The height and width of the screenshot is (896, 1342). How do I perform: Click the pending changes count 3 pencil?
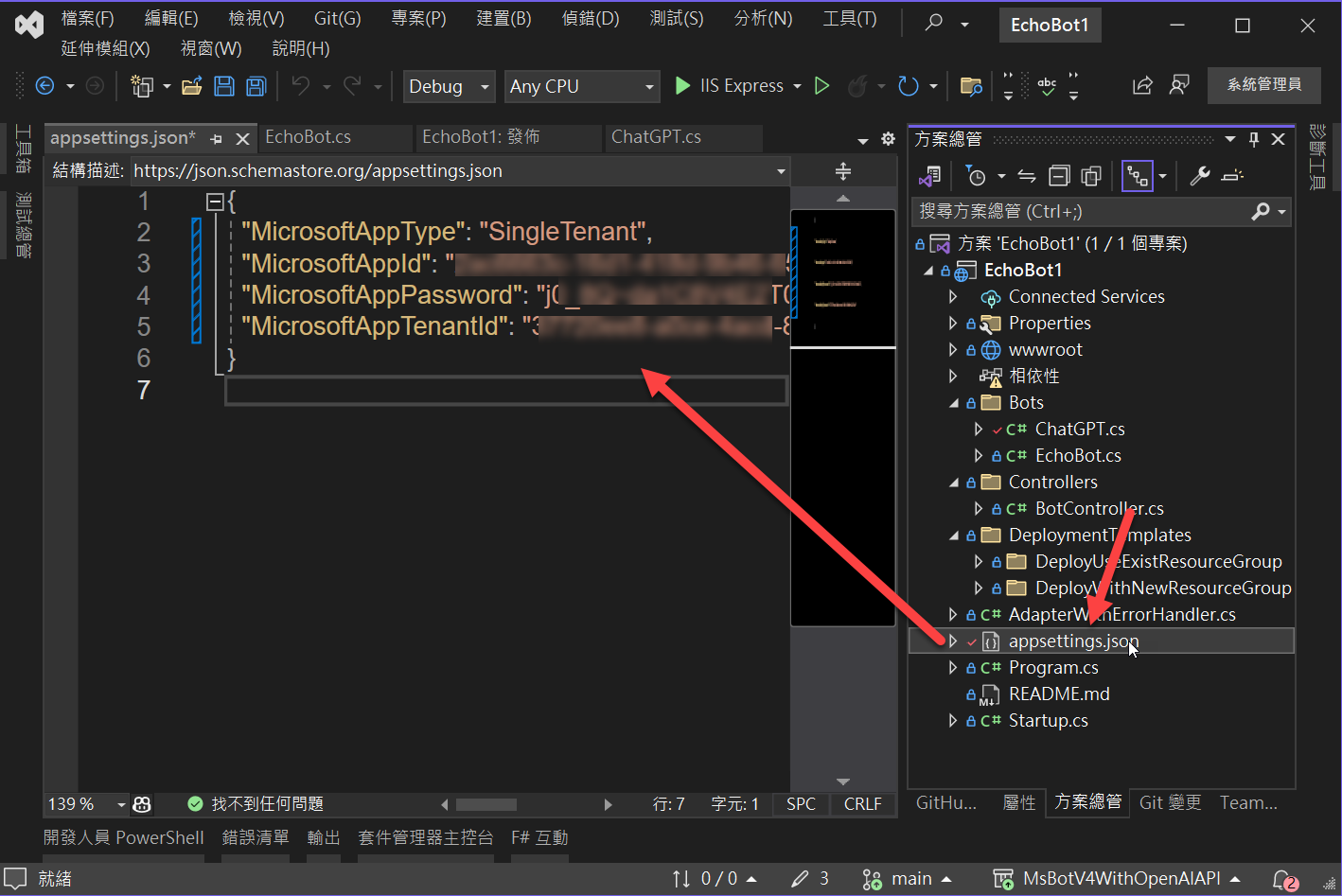[x=811, y=879]
